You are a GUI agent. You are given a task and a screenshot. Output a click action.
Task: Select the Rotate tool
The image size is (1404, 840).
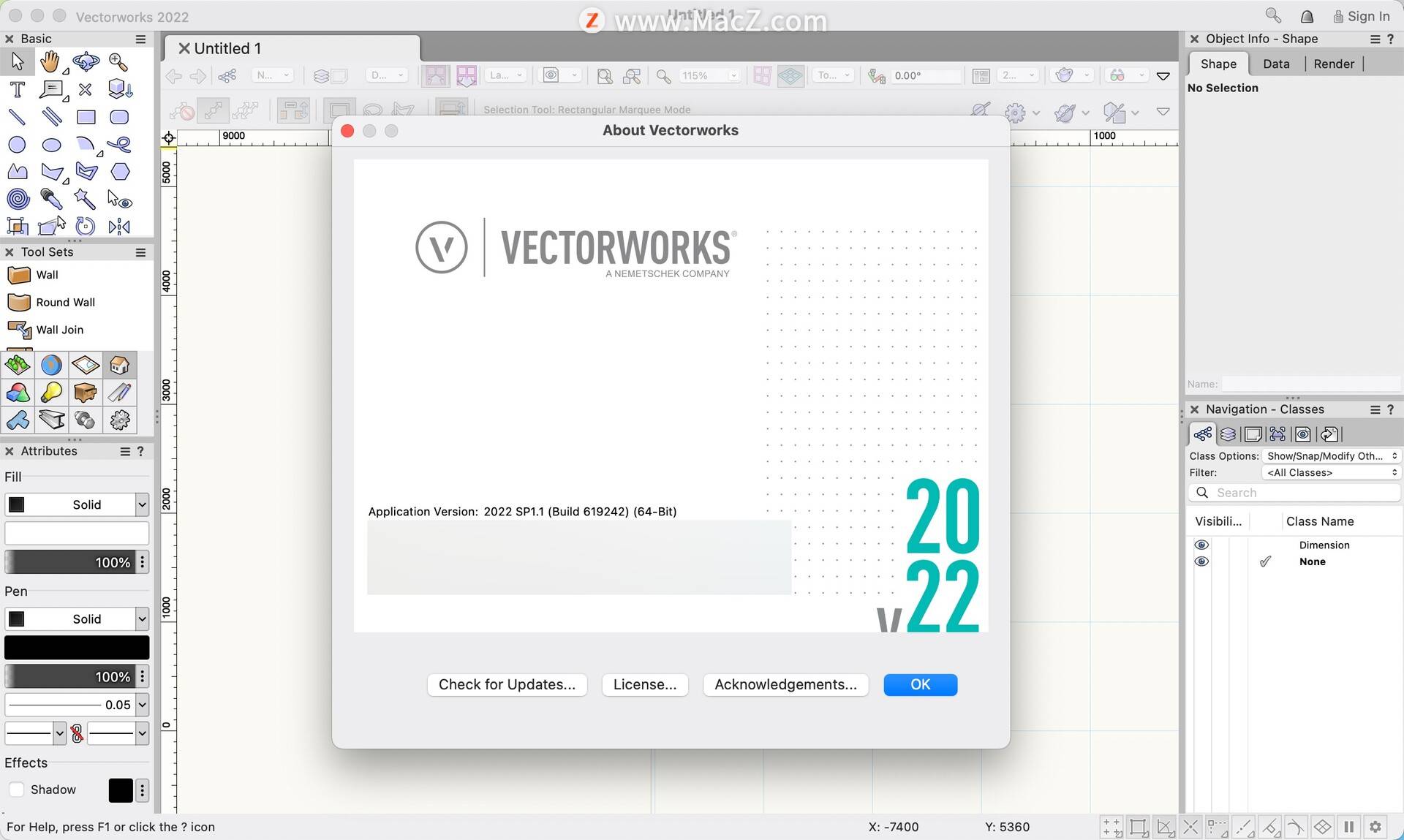tap(85, 225)
